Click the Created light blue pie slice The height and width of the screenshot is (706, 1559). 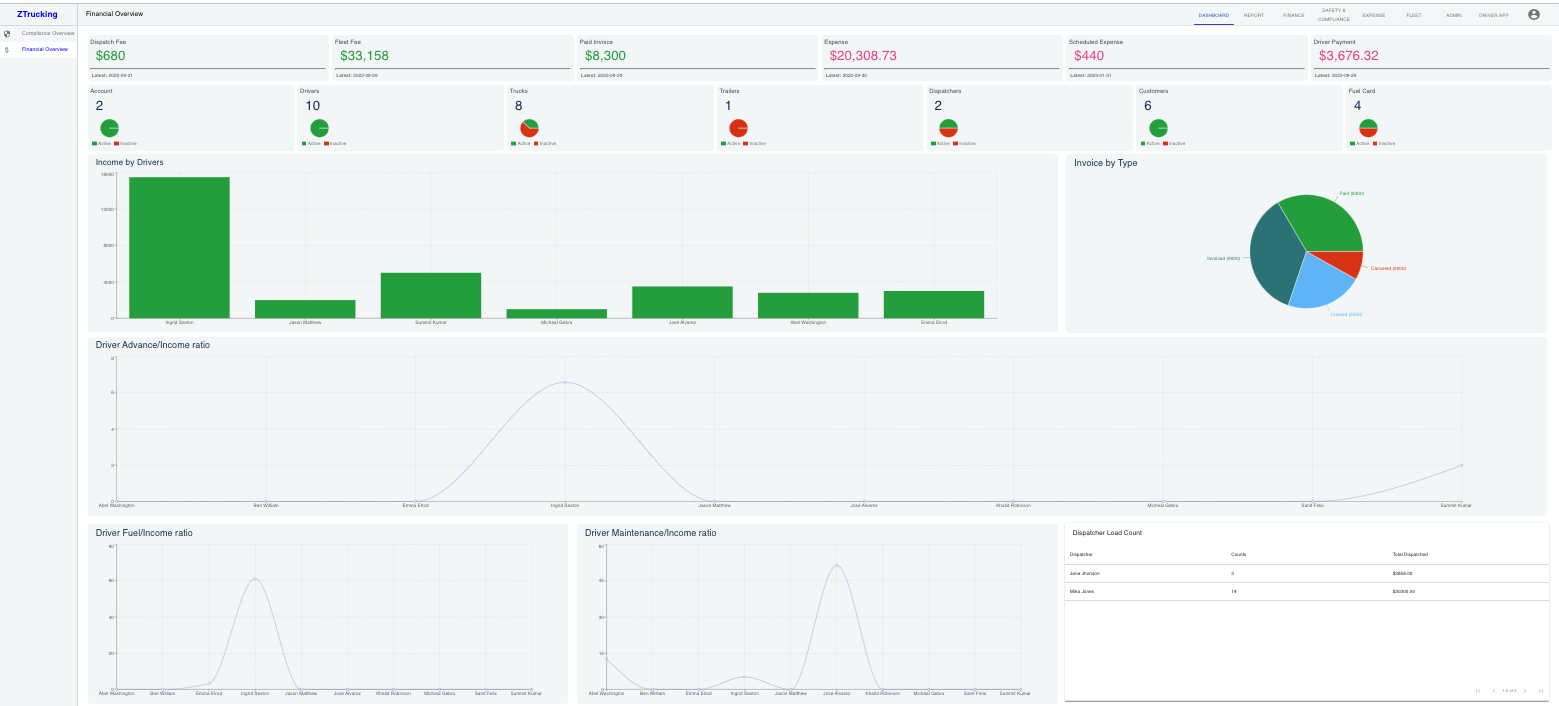(1318, 284)
